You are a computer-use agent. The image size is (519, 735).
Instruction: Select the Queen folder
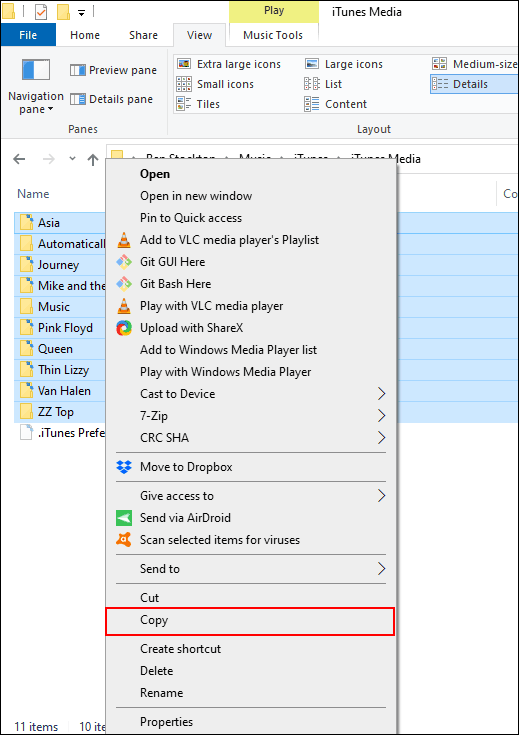tap(55, 349)
